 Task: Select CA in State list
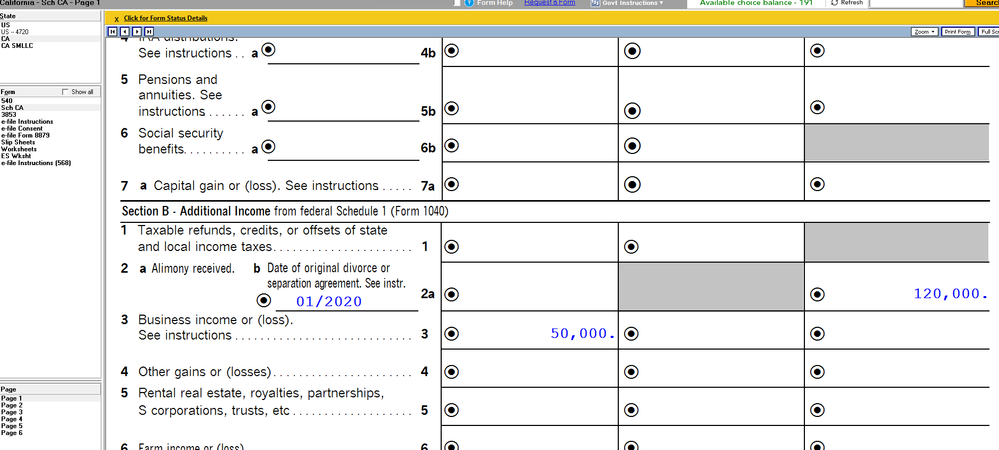coord(50,38)
